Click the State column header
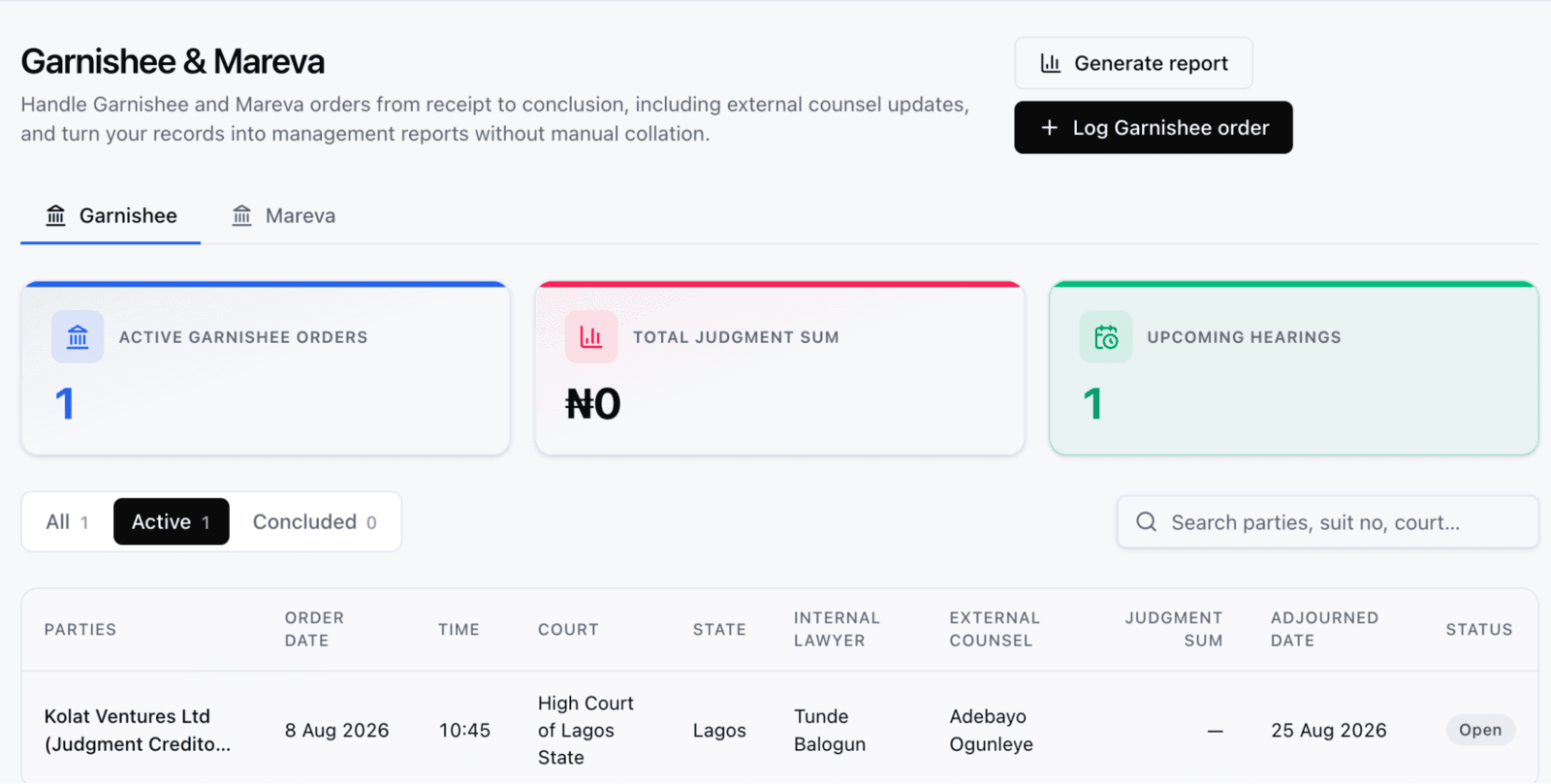This screenshot has height=784, width=1551. click(719, 630)
